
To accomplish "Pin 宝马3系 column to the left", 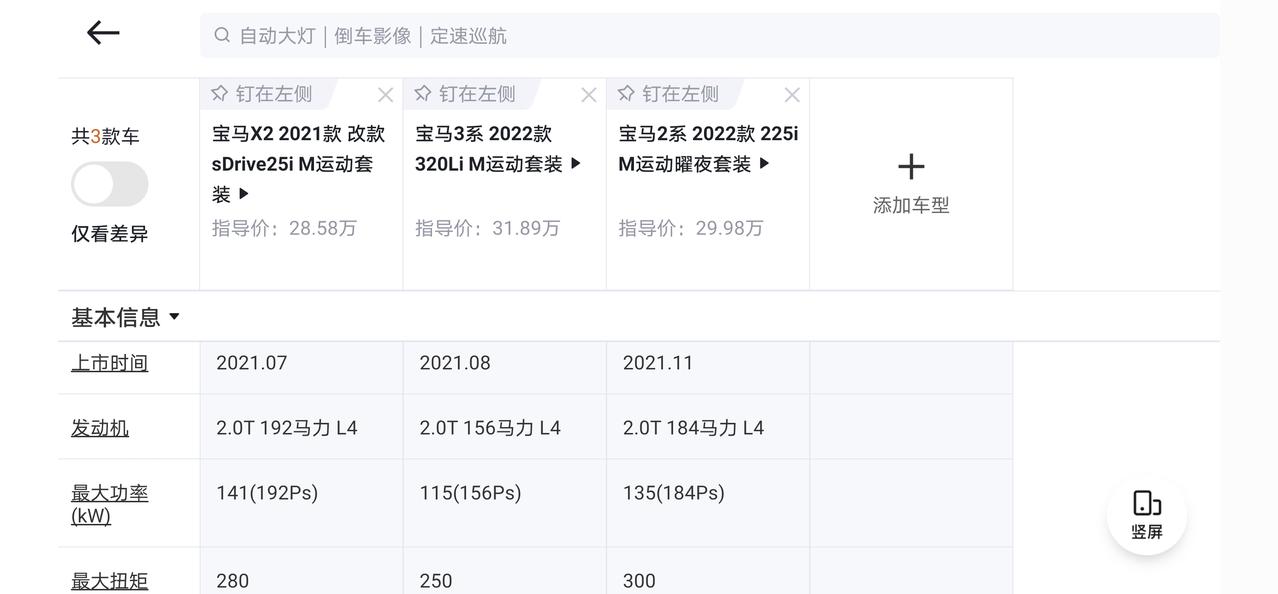I will 464,94.
